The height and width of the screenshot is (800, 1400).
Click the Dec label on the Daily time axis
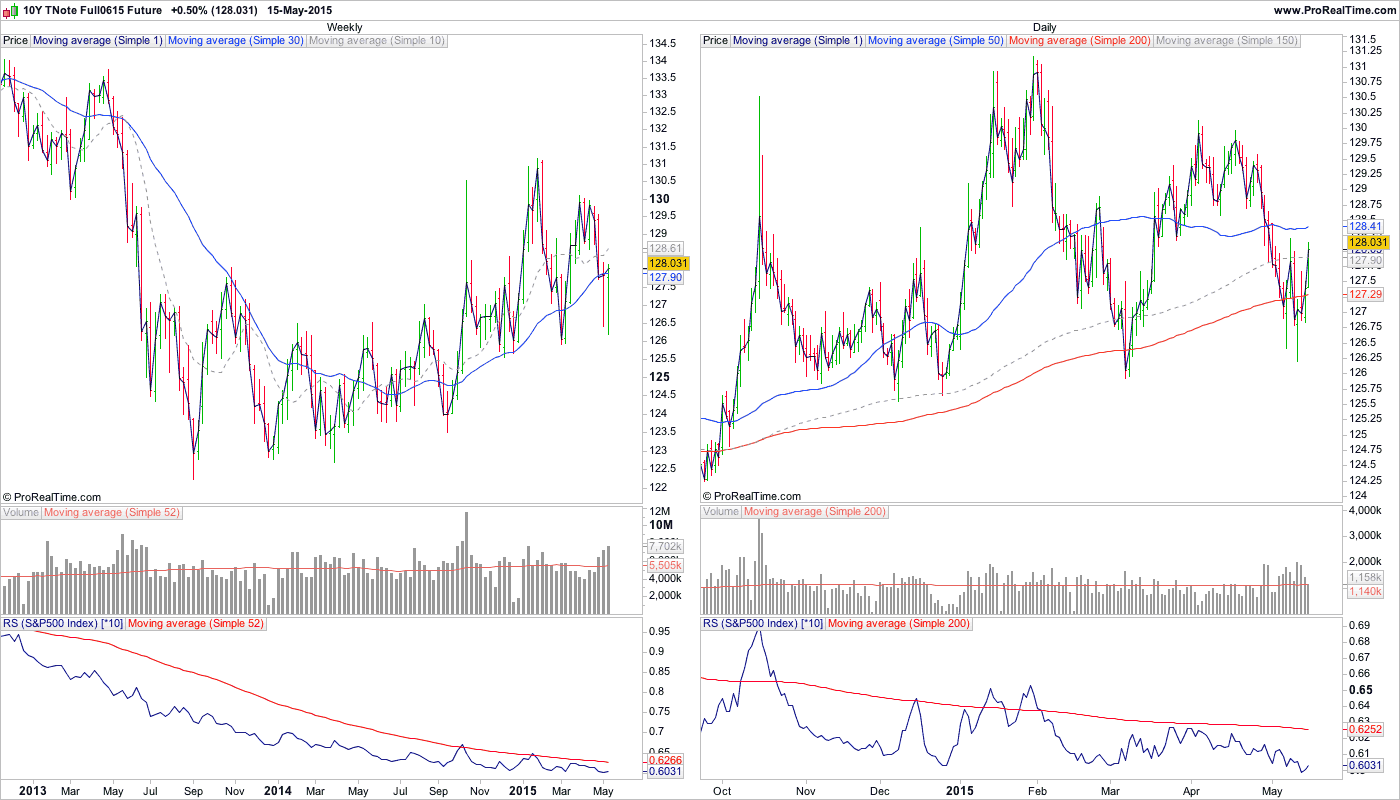point(881,790)
